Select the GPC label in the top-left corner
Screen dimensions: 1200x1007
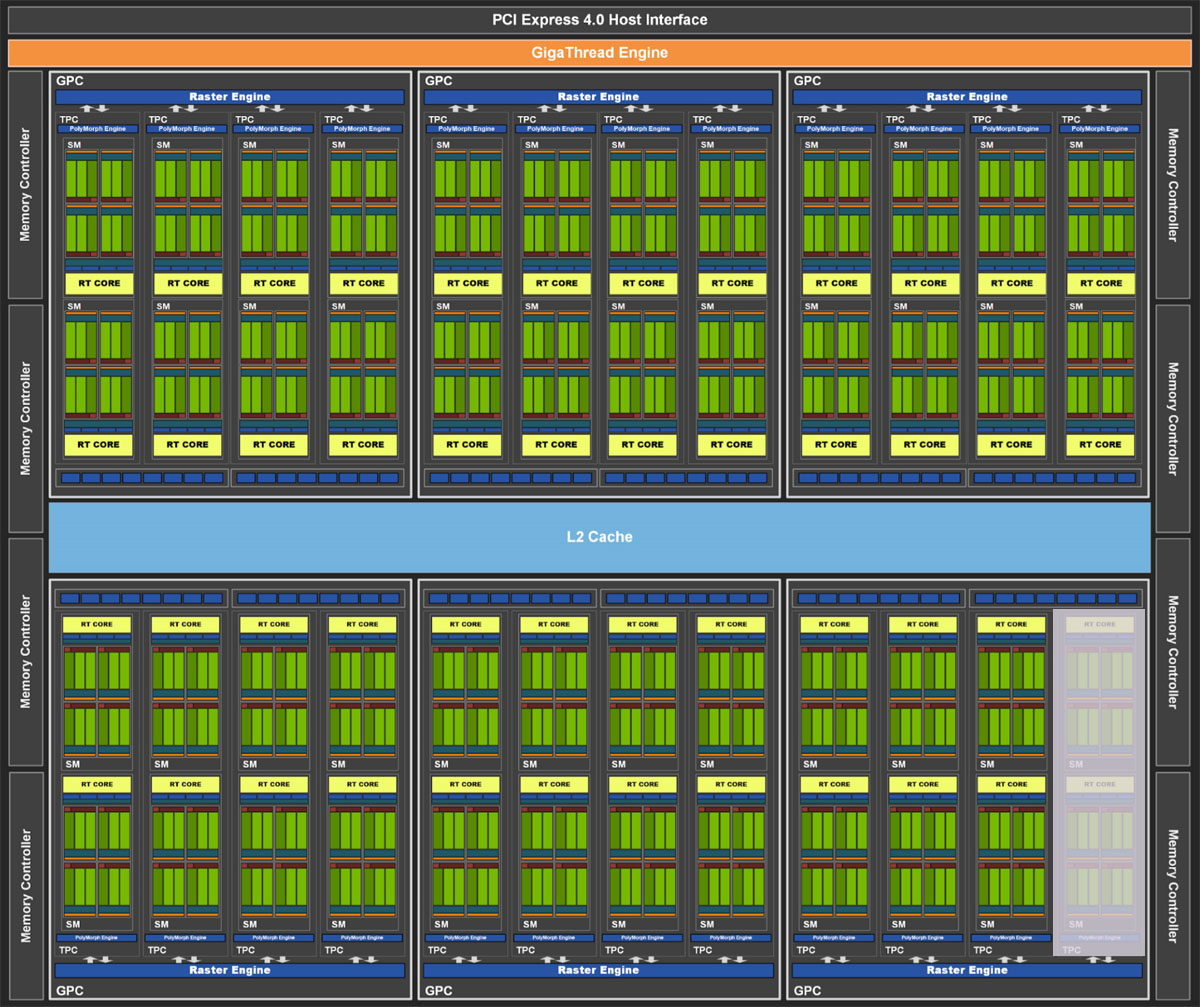click(x=70, y=81)
